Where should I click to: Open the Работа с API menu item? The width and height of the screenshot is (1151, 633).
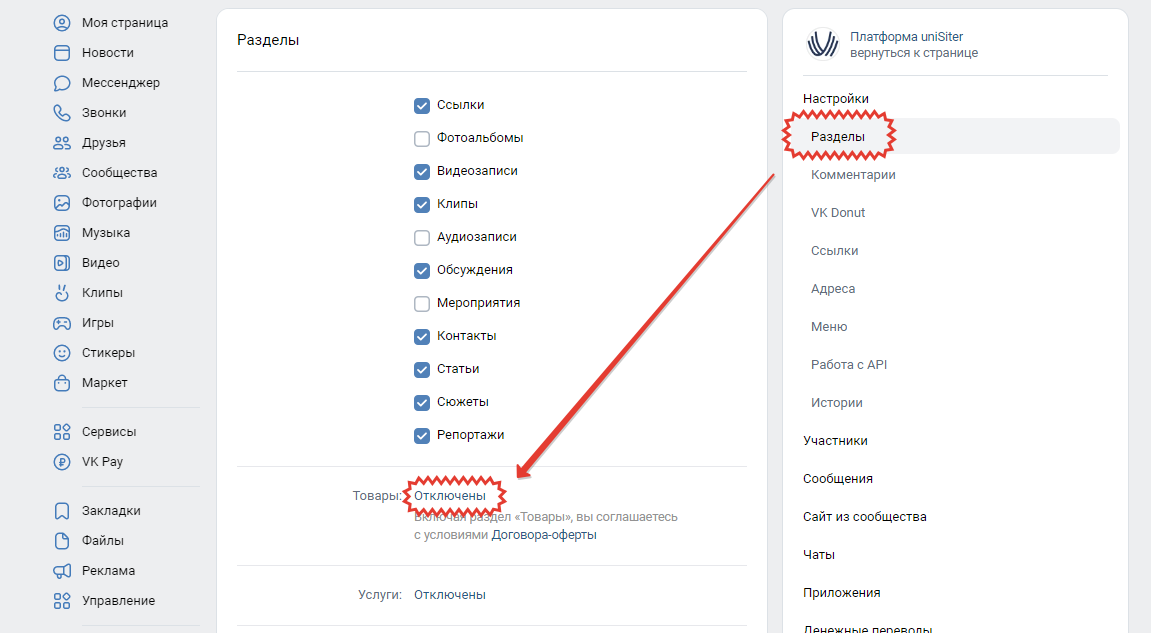click(849, 365)
